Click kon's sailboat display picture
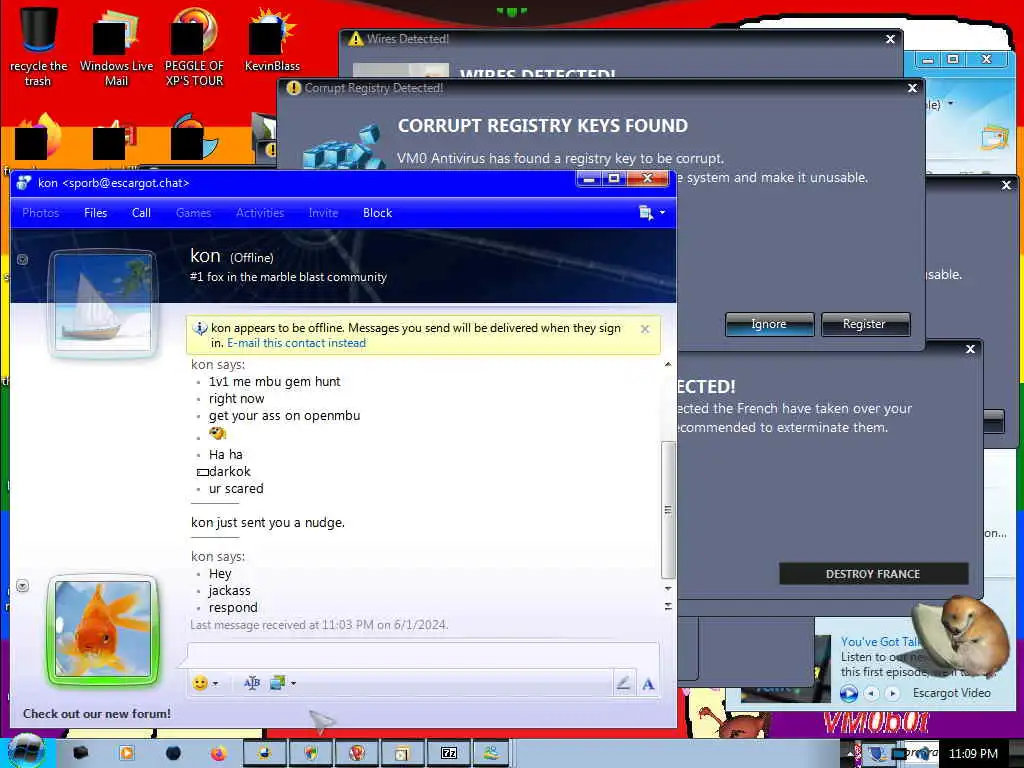Screen dimensions: 1024x768 (x=103, y=303)
